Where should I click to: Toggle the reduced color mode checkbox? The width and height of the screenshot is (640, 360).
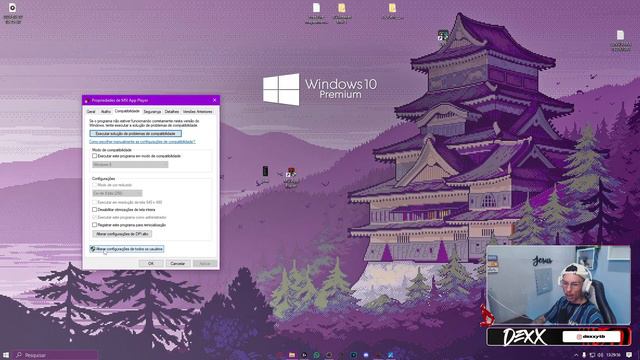(x=94, y=185)
